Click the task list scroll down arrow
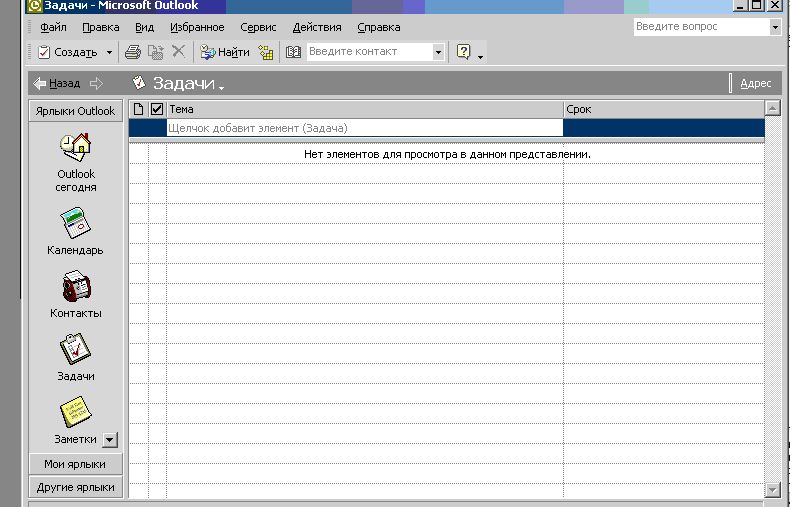 click(x=773, y=489)
